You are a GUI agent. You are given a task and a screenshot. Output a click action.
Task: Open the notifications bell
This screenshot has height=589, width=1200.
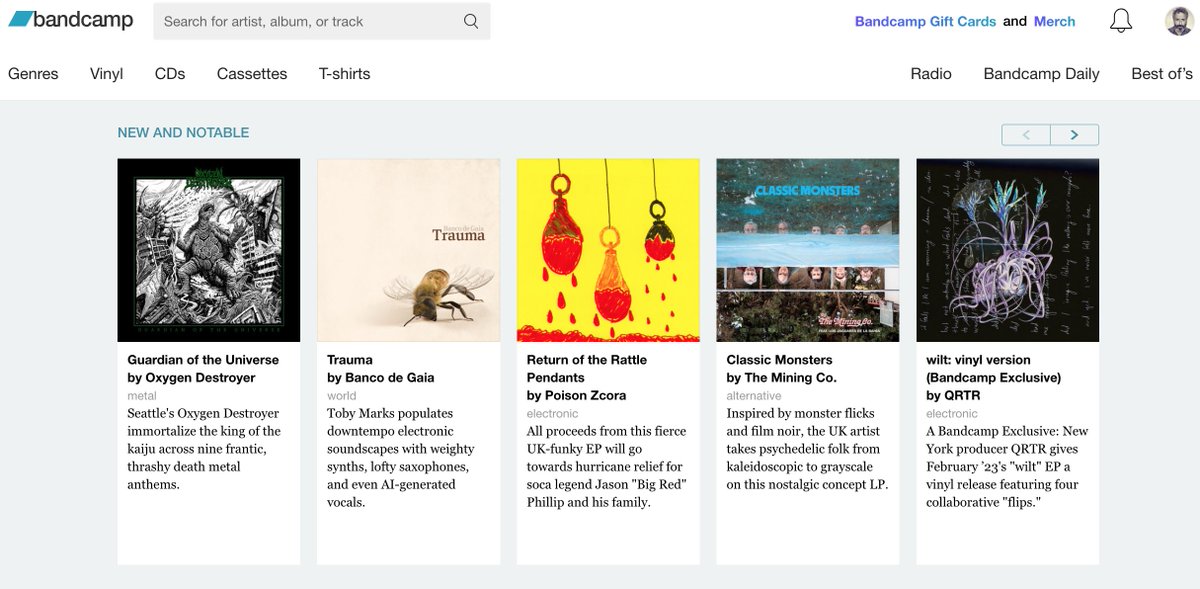point(1121,21)
